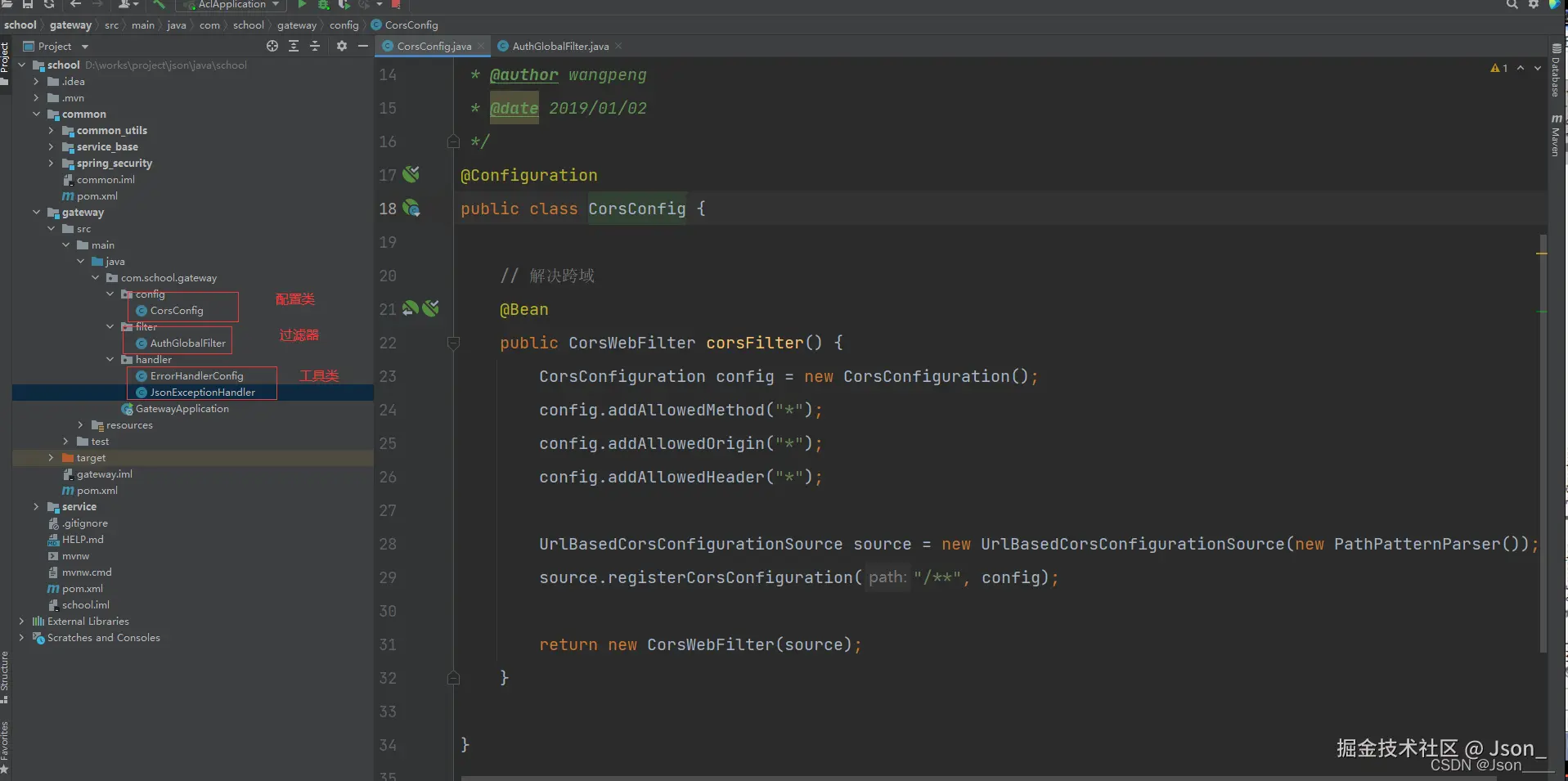Toggle code fold marker at line 22
1568x781 pixels.
(453, 343)
